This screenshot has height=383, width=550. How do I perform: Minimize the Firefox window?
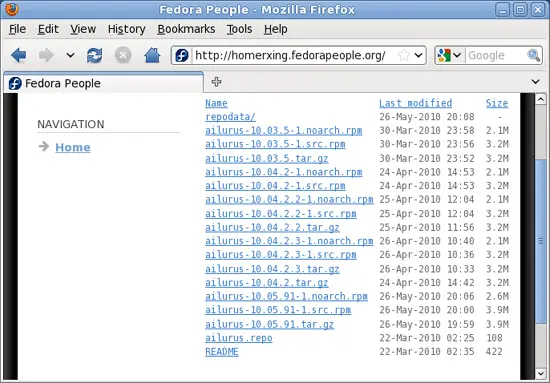[502, 9]
